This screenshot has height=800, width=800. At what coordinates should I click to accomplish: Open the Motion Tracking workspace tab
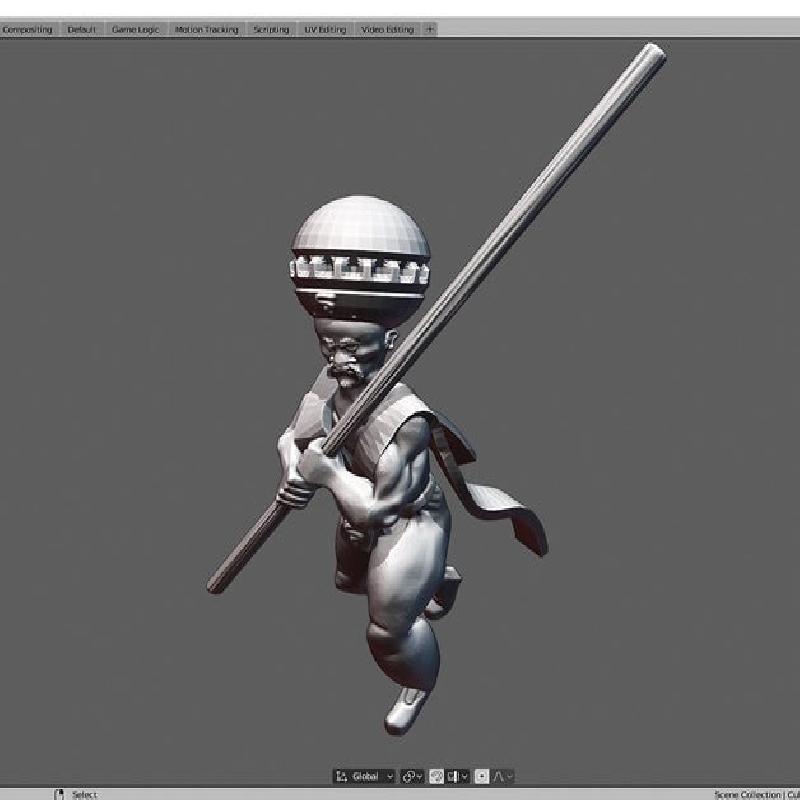[x=207, y=30]
